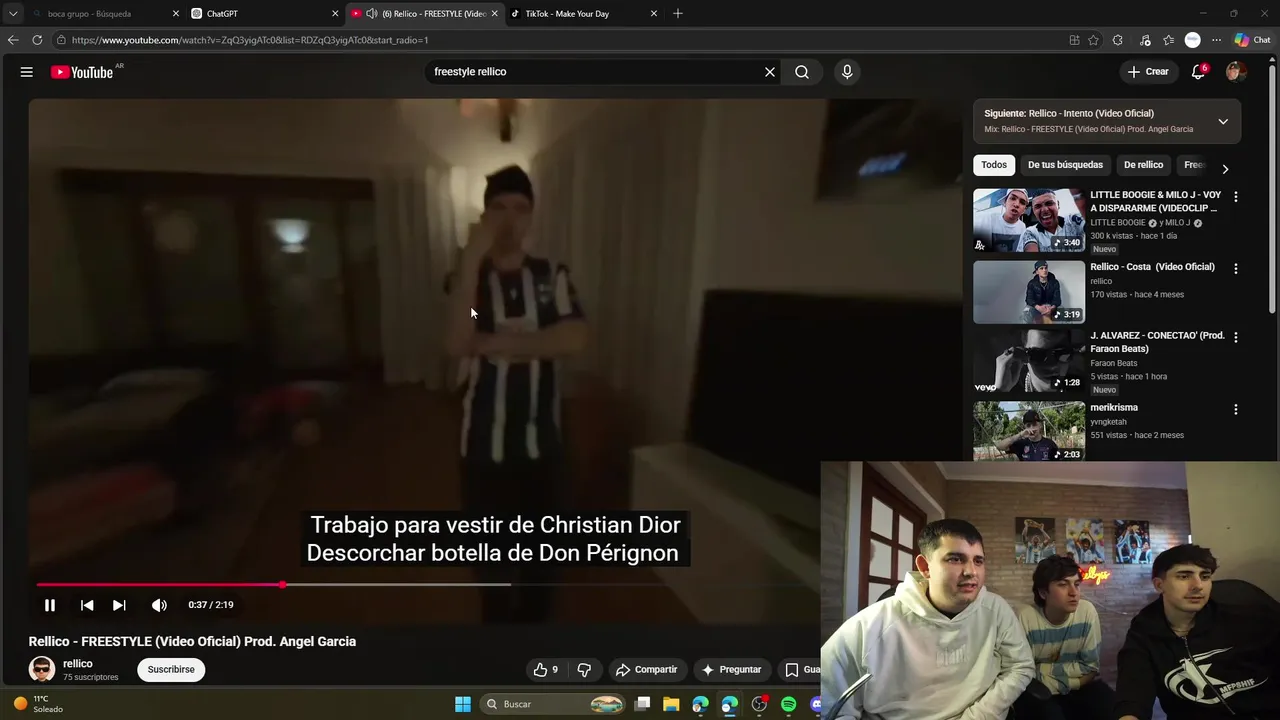1280x720 pixels.
Task: Open File Explorer from the taskbar
Action: click(x=671, y=704)
